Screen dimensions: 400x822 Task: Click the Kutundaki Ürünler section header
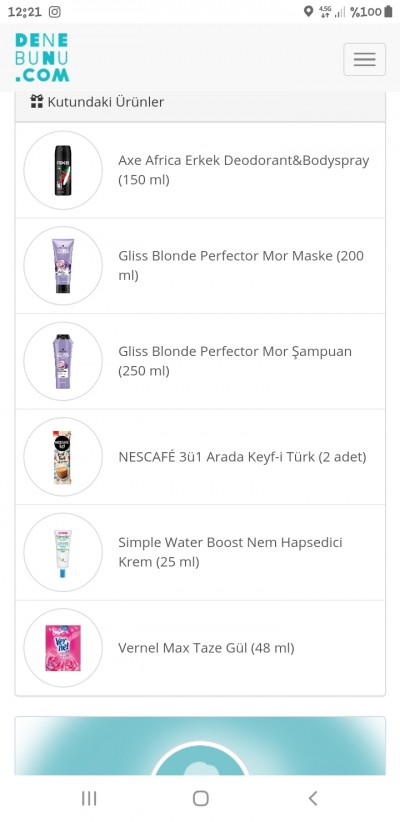[x=200, y=102]
